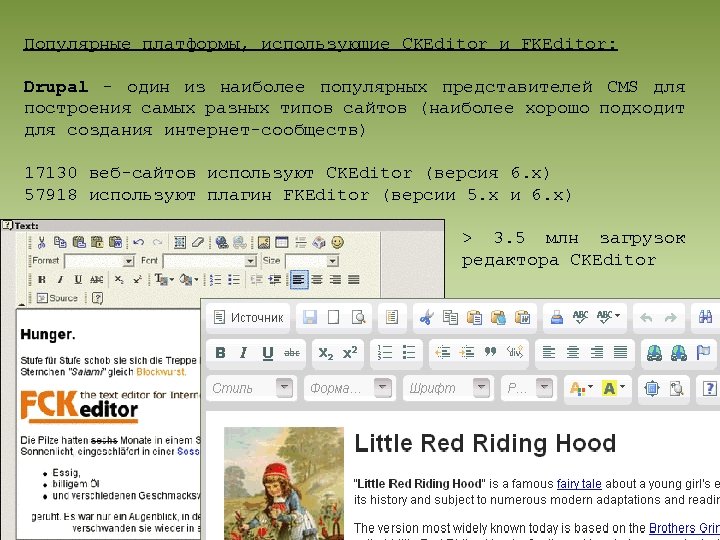The width and height of the screenshot is (720, 540).
Task: Toggle strikethrough in CKEditor toolbar
Action: [292, 352]
